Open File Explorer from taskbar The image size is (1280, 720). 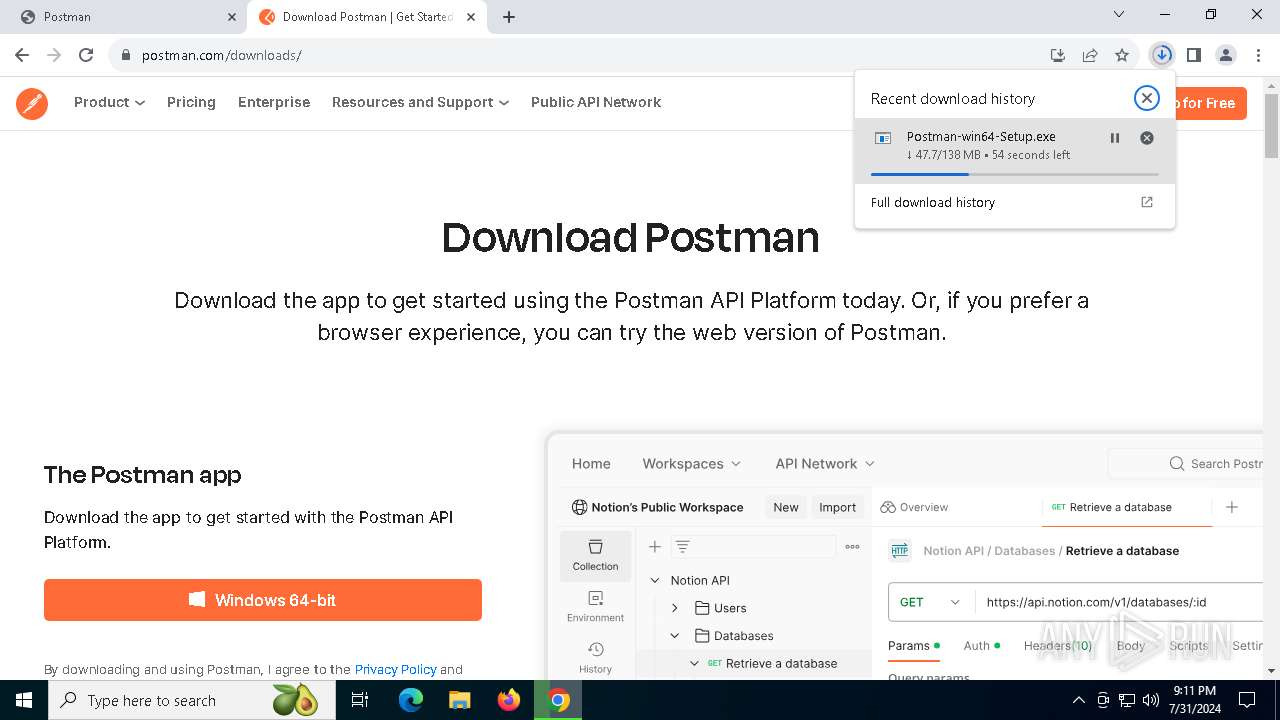459,700
